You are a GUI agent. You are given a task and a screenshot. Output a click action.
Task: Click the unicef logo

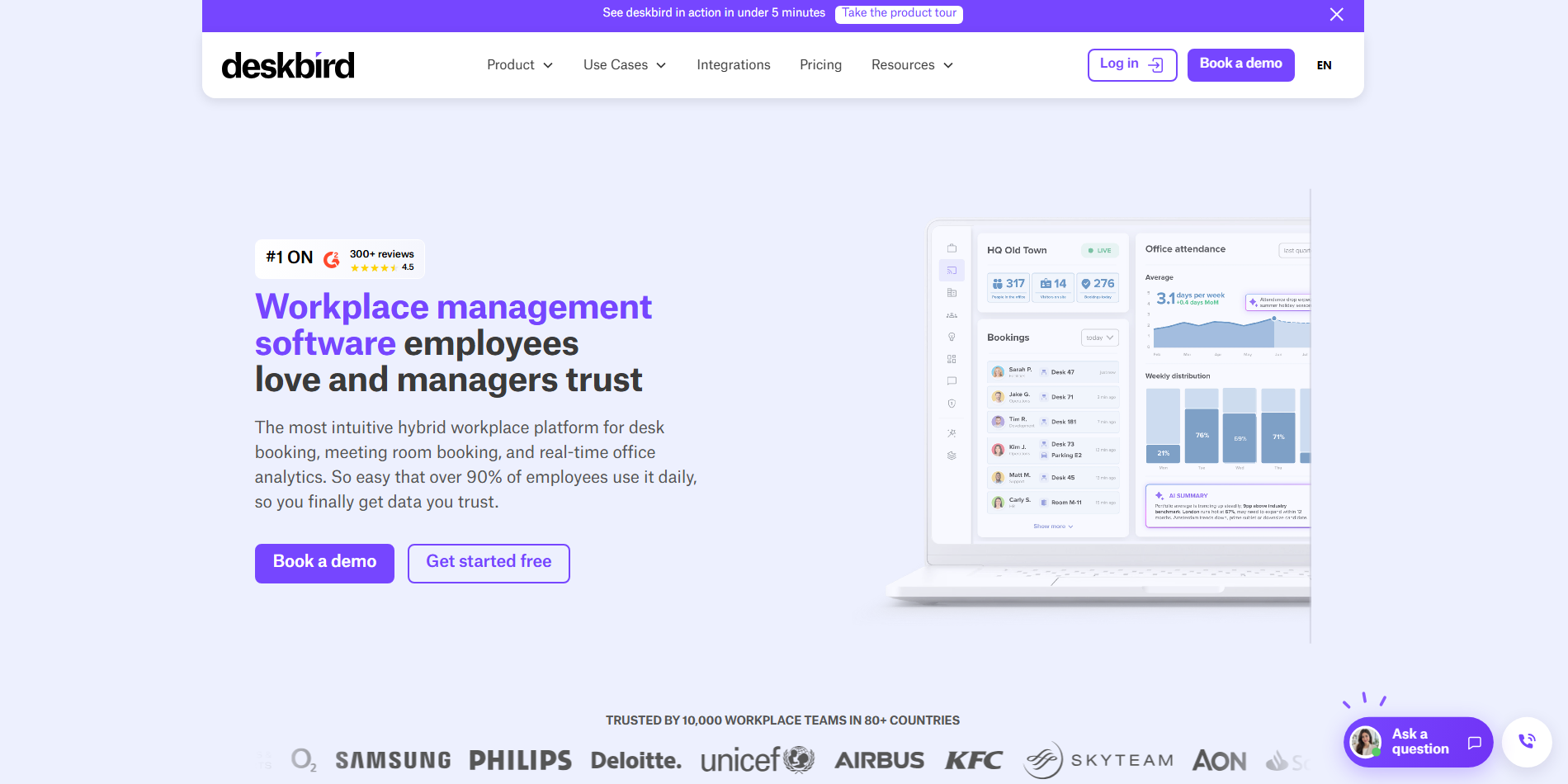click(x=758, y=760)
